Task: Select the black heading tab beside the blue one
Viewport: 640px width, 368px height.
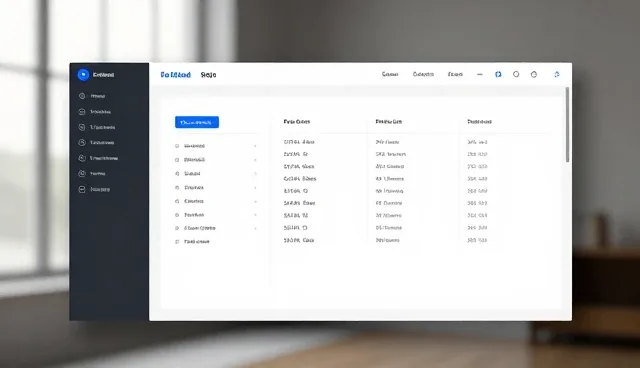Action: (x=208, y=75)
